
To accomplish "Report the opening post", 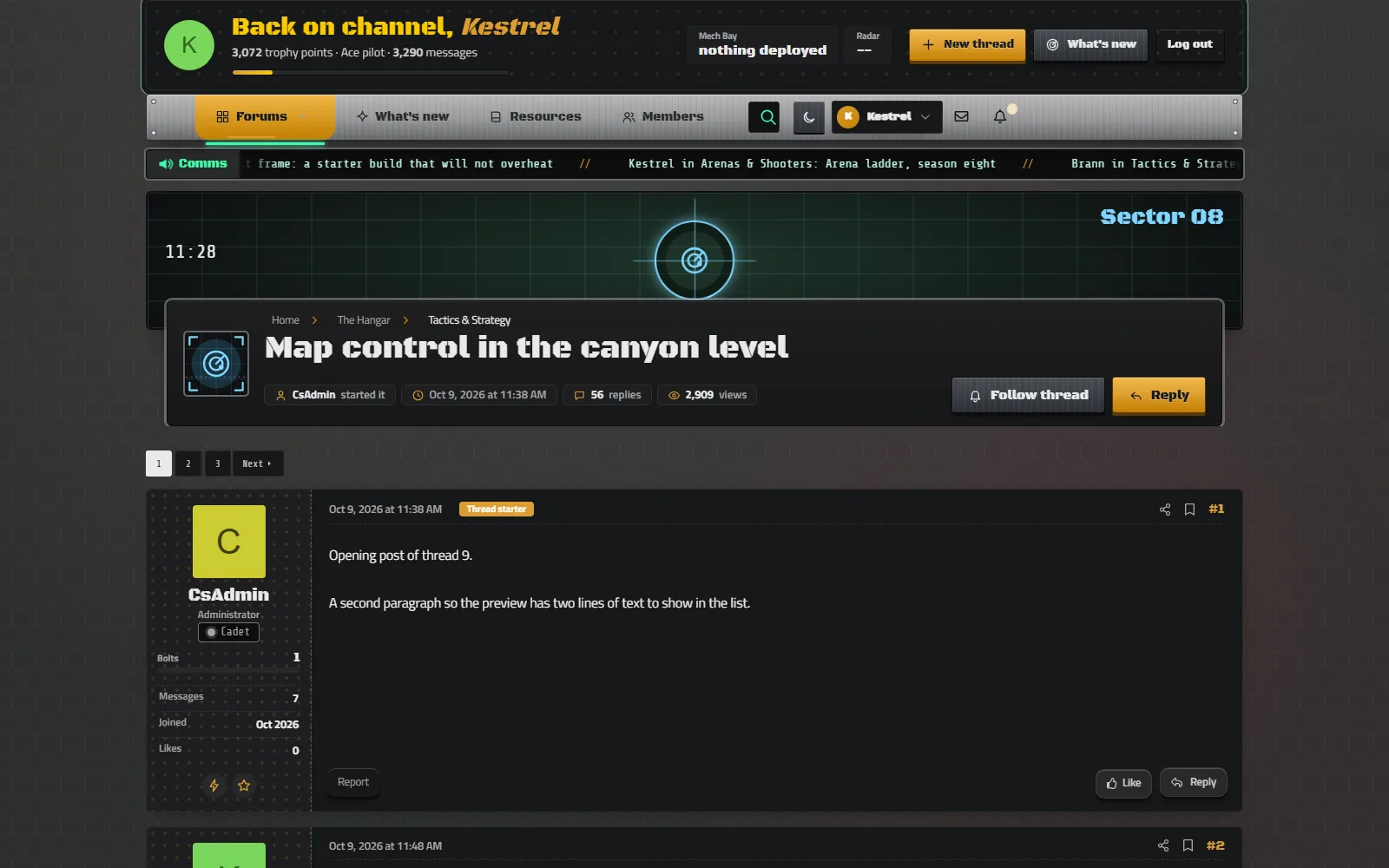I will pyautogui.click(x=353, y=782).
